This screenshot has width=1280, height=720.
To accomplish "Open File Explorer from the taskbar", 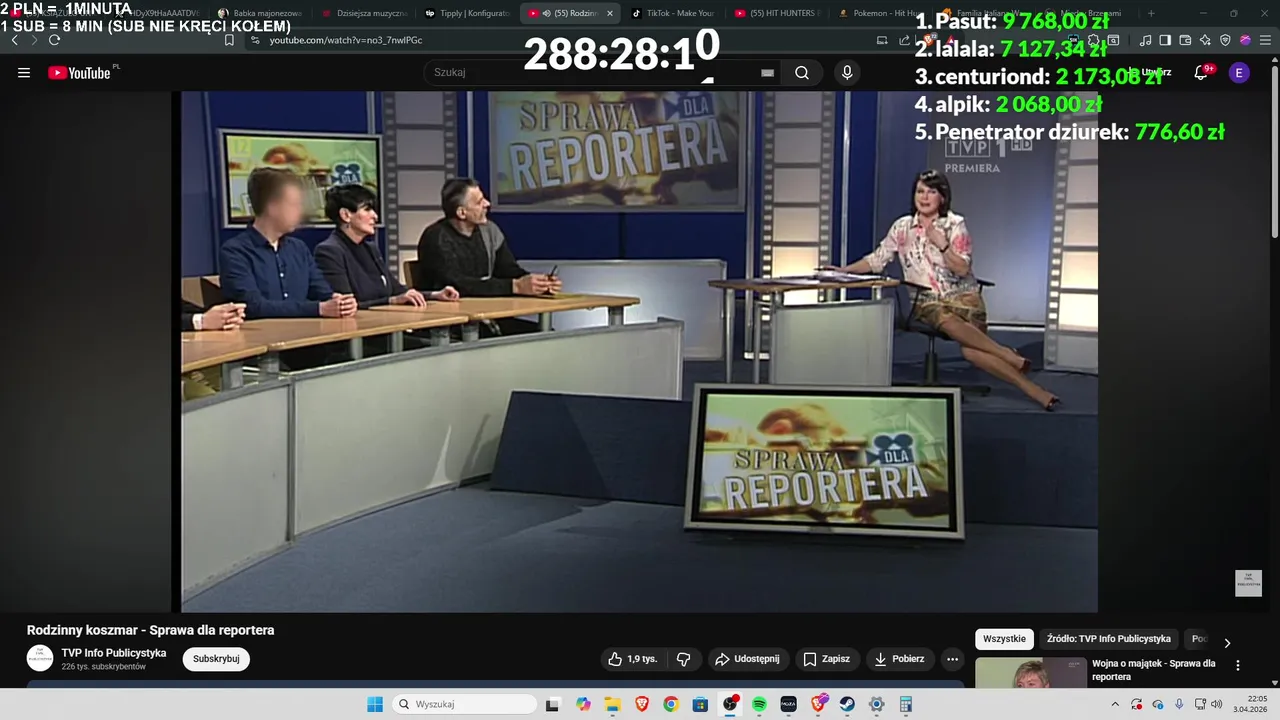I will click(x=613, y=704).
